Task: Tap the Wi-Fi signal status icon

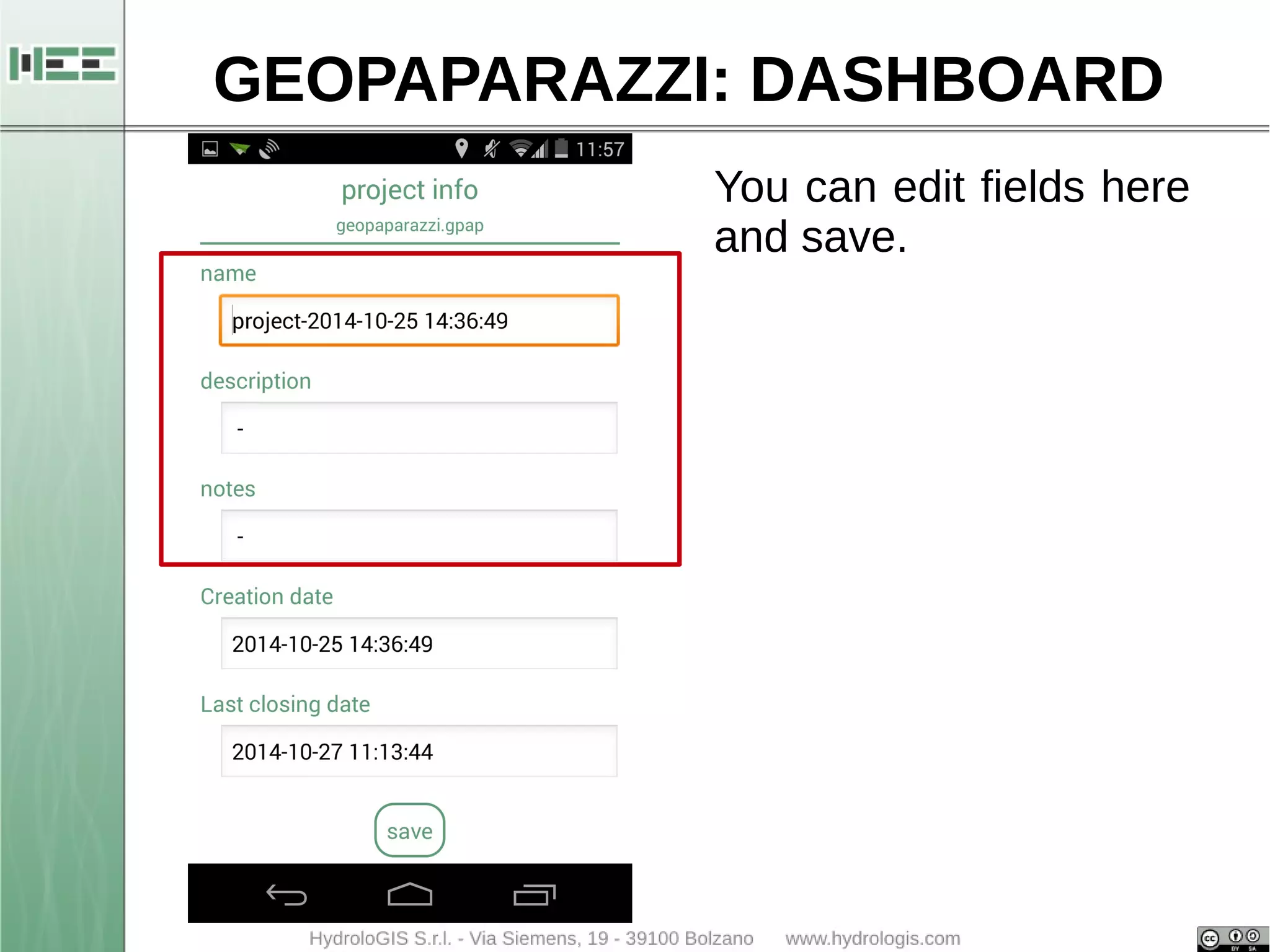Action: tap(520, 149)
